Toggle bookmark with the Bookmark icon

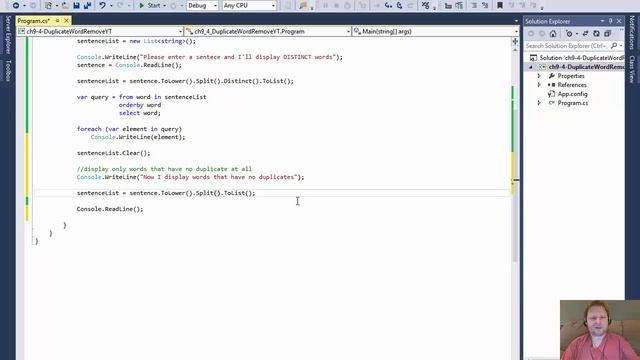click(500, 6)
